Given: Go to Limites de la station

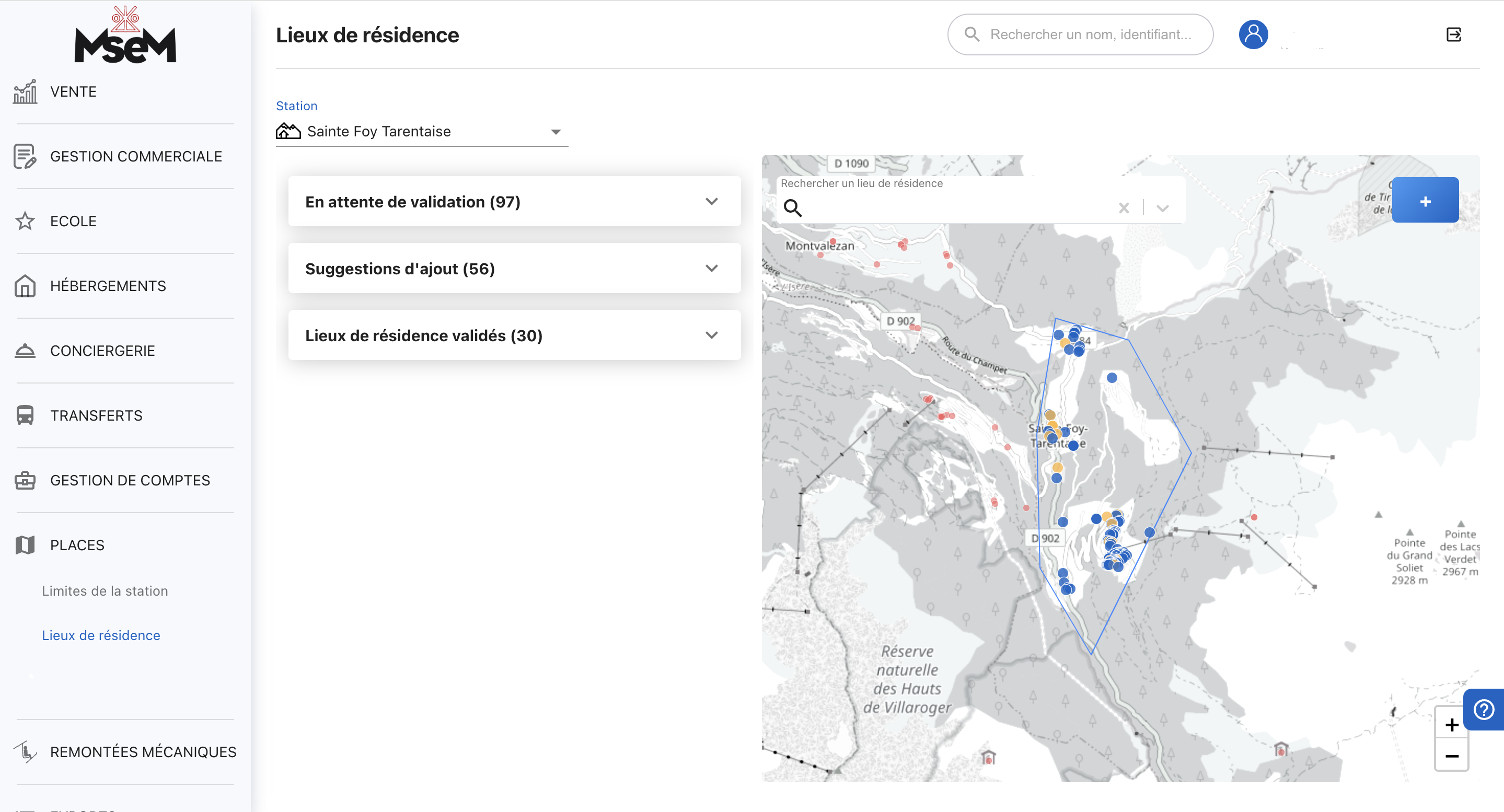Looking at the screenshot, I should pos(105,591).
